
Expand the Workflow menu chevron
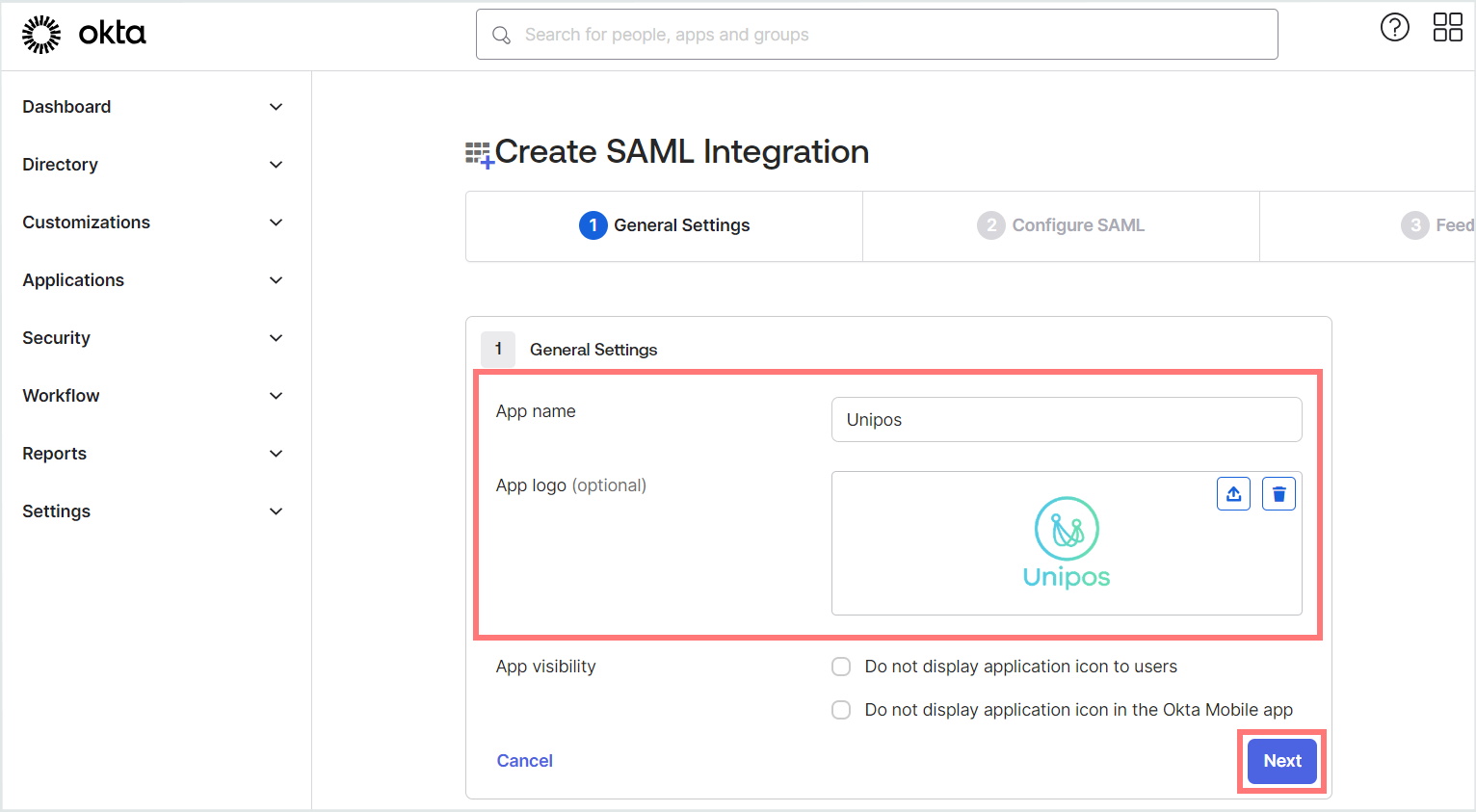coord(276,396)
